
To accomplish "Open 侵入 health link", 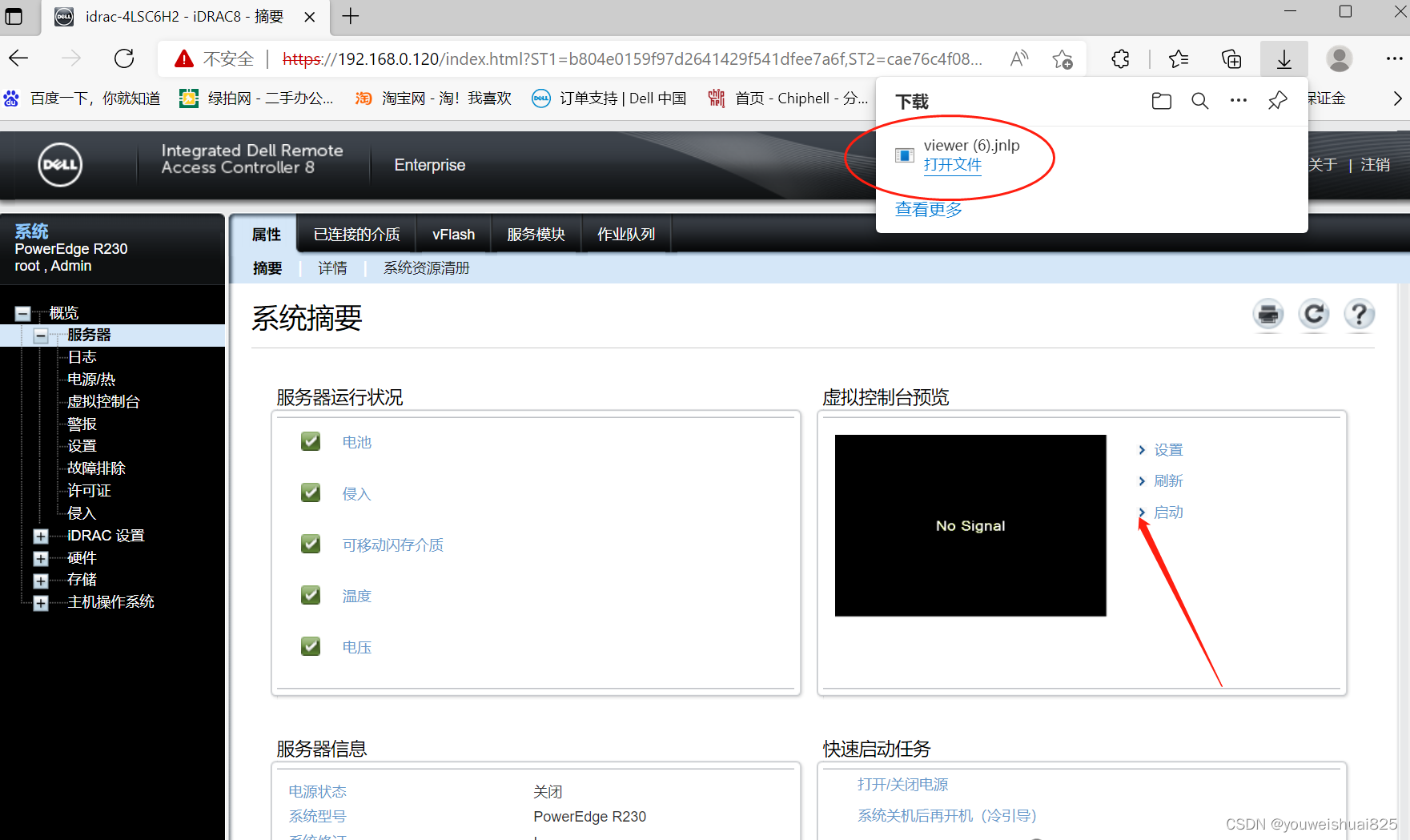I will point(357,494).
